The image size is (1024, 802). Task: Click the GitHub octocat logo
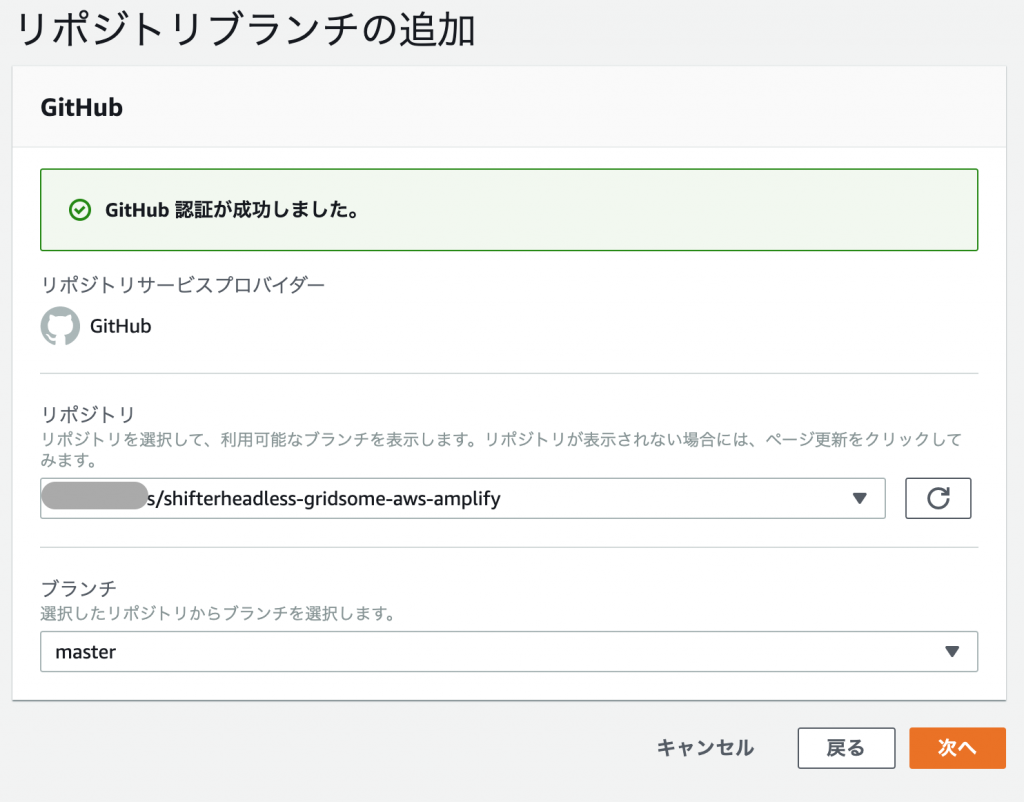pos(60,326)
